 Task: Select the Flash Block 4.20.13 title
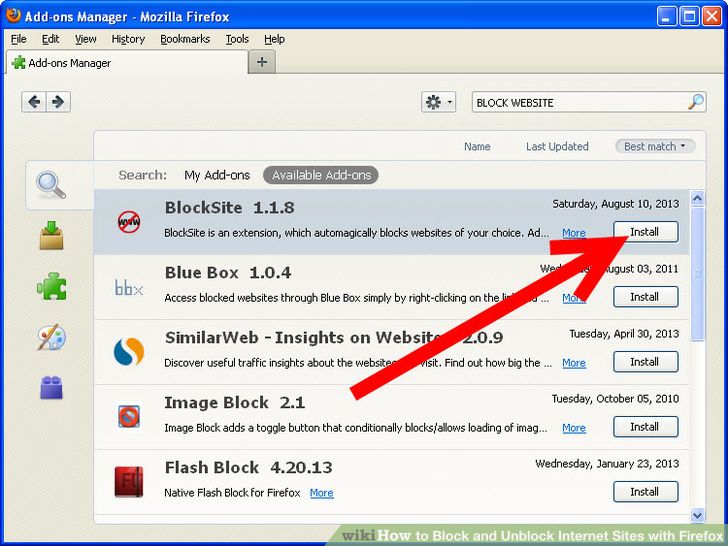point(248,468)
